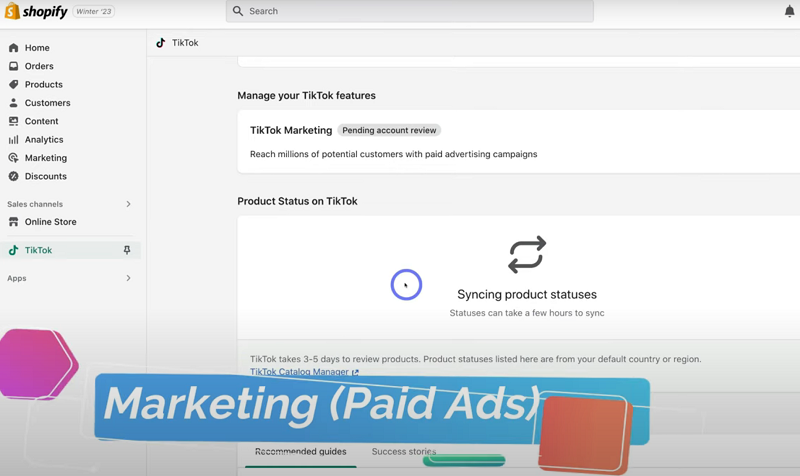Focus the Search field
The height and width of the screenshot is (476, 800).
pos(410,11)
